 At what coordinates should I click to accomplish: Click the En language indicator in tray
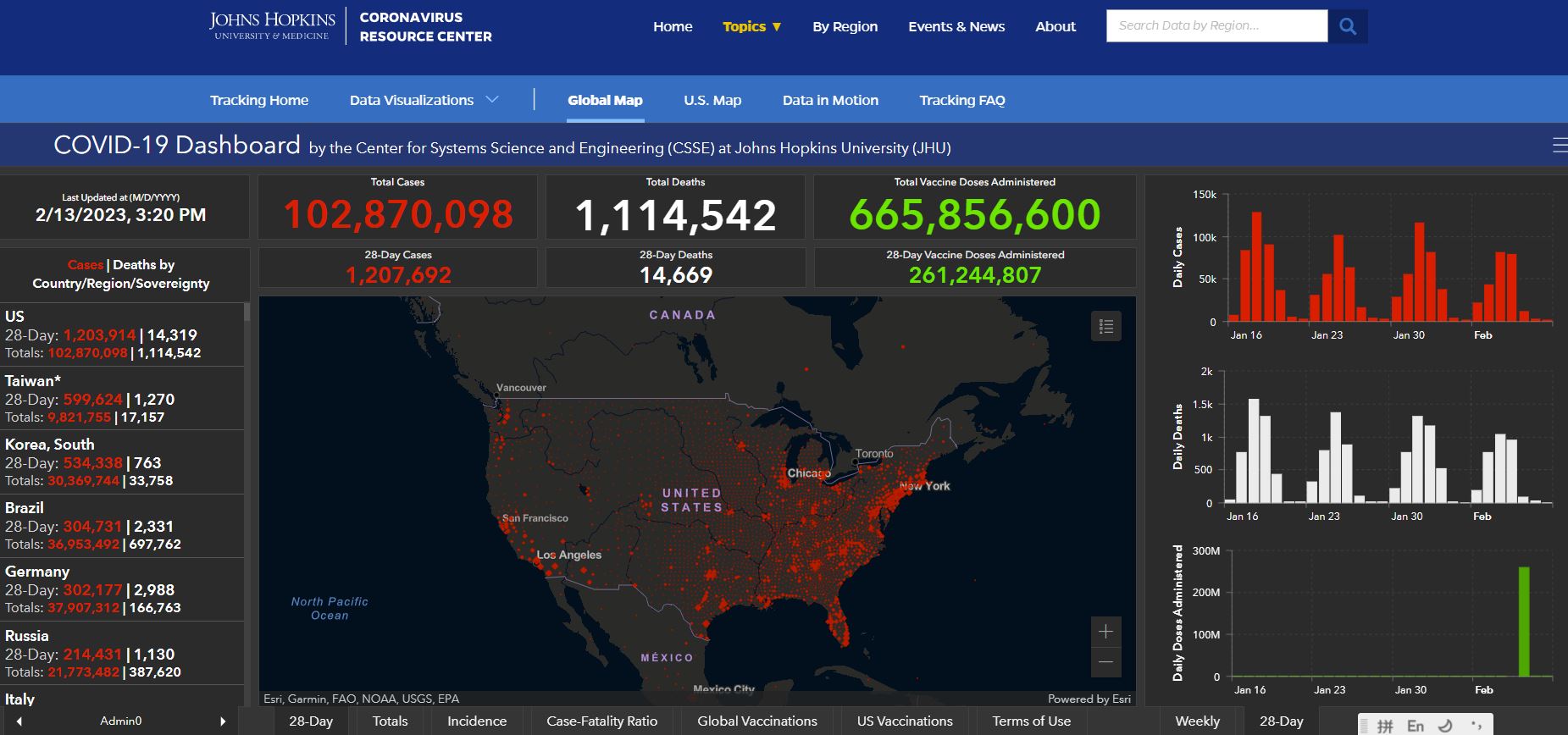[1416, 726]
